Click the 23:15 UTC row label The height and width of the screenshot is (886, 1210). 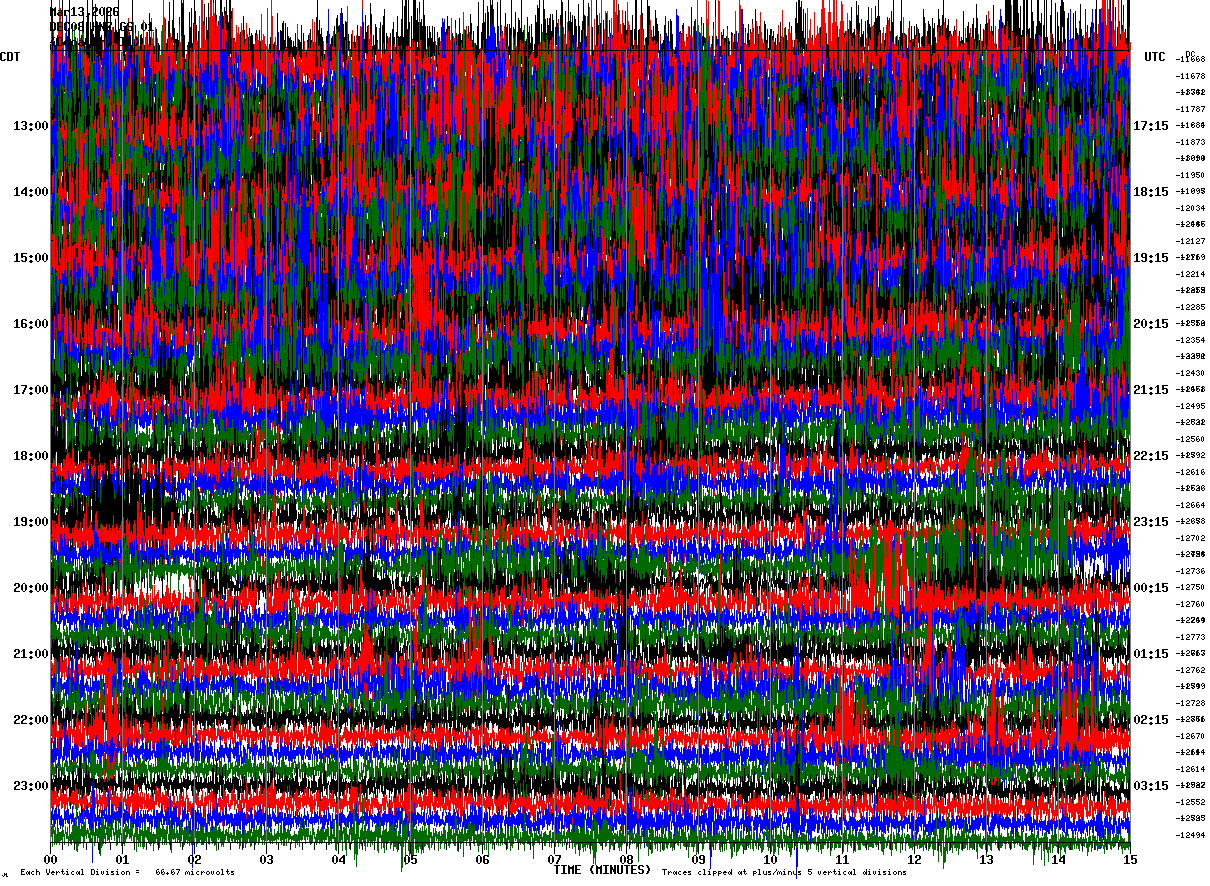point(1151,522)
